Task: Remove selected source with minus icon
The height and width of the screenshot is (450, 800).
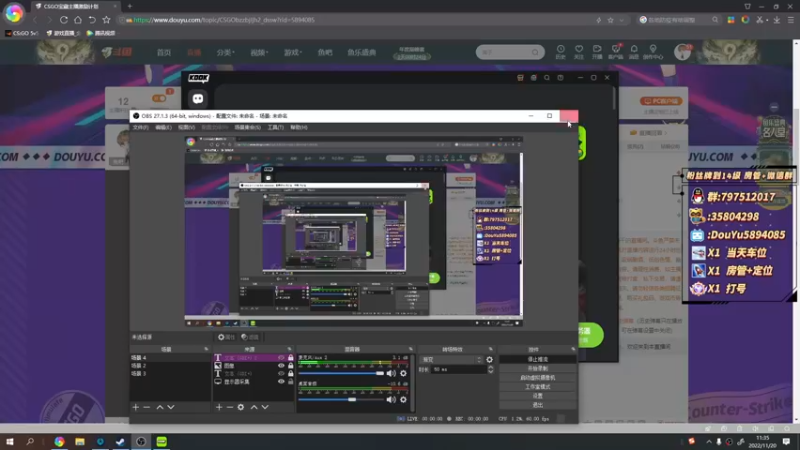Action: [x=230, y=407]
